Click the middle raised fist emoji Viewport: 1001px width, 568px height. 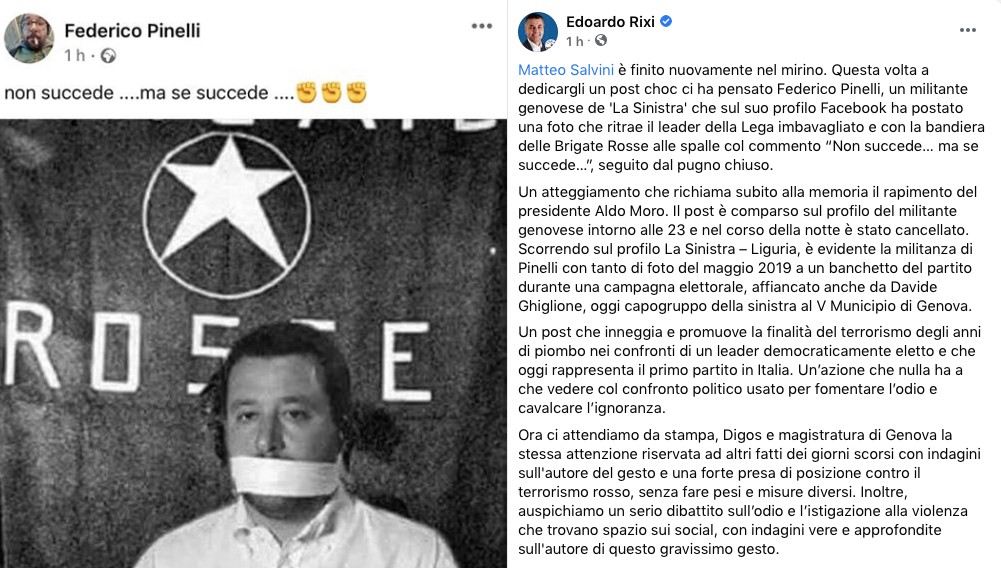click(331, 93)
